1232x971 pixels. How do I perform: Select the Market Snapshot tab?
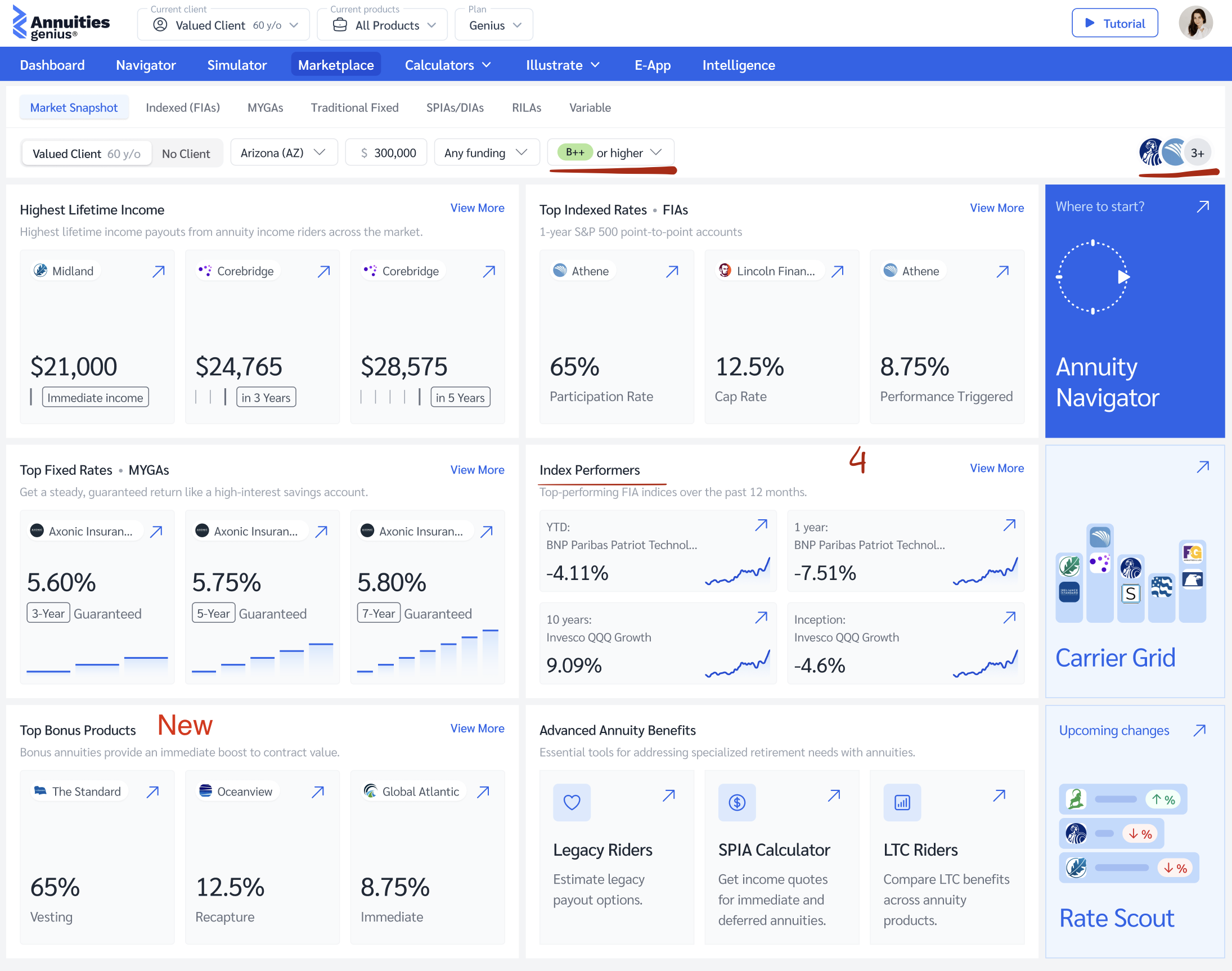[74, 107]
